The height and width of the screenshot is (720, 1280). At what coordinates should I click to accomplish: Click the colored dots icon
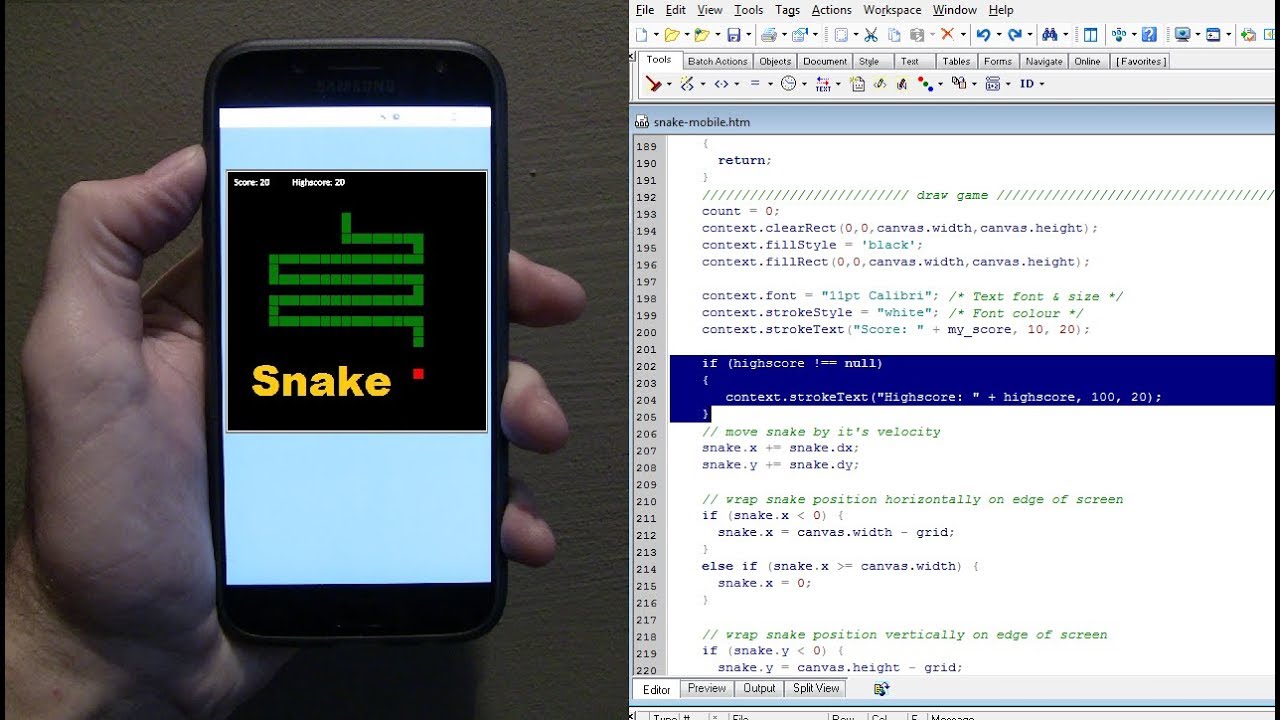click(x=924, y=84)
